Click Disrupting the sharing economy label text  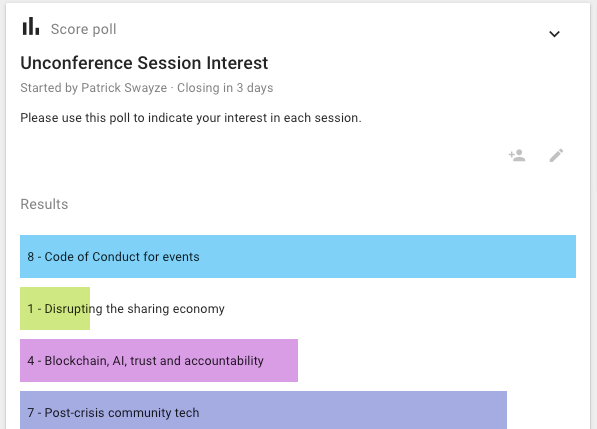134,309
